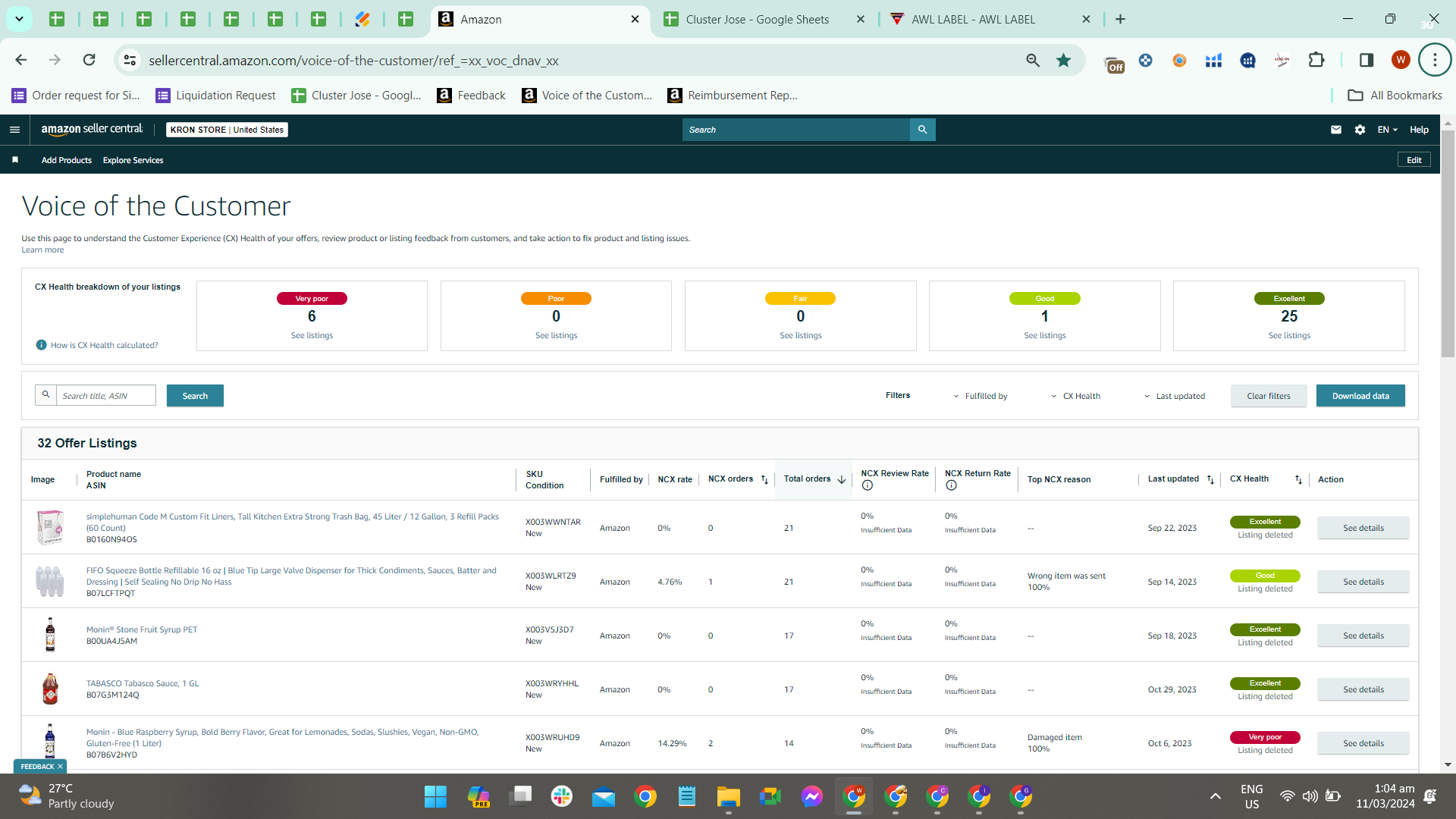Click the bookmark flag icon beside Add Products

pos(15,160)
